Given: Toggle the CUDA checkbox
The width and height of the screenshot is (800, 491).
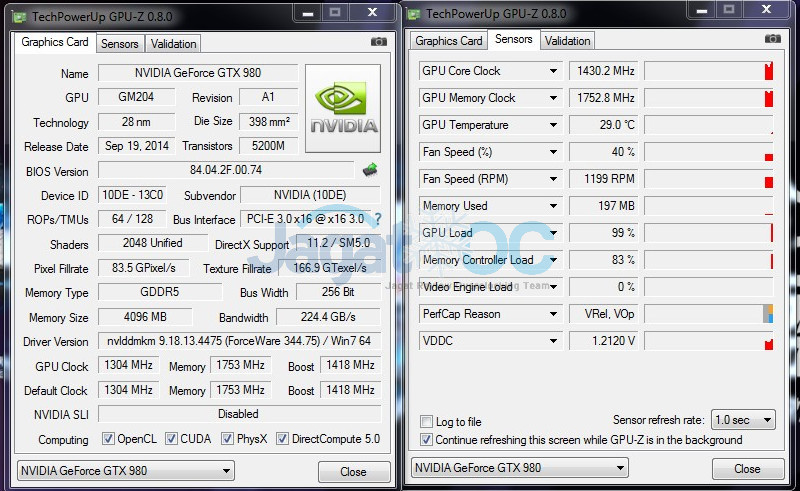Looking at the screenshot, I should (171, 438).
